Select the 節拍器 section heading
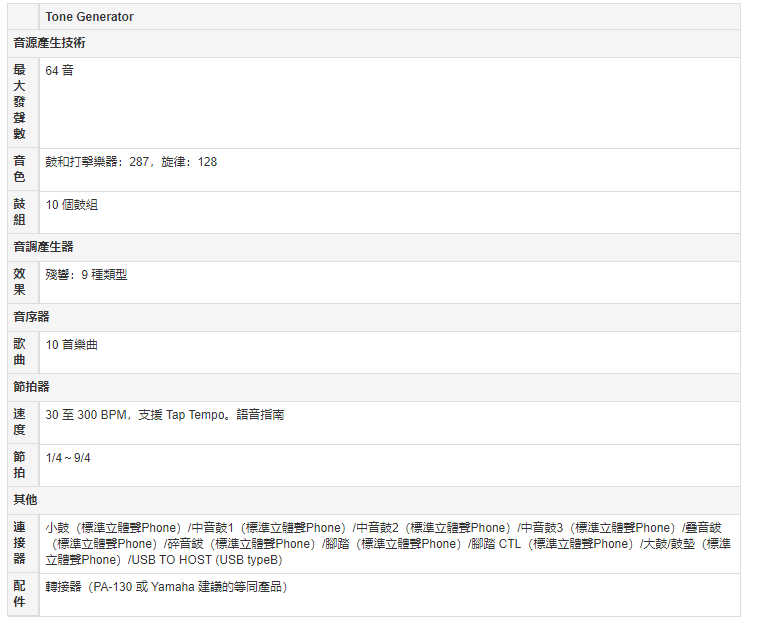The width and height of the screenshot is (758, 629). [x=31, y=387]
